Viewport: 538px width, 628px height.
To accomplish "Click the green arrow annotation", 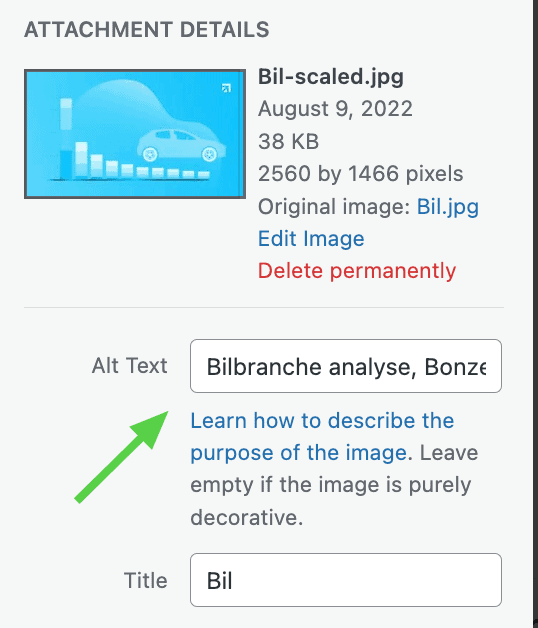I will [122, 457].
